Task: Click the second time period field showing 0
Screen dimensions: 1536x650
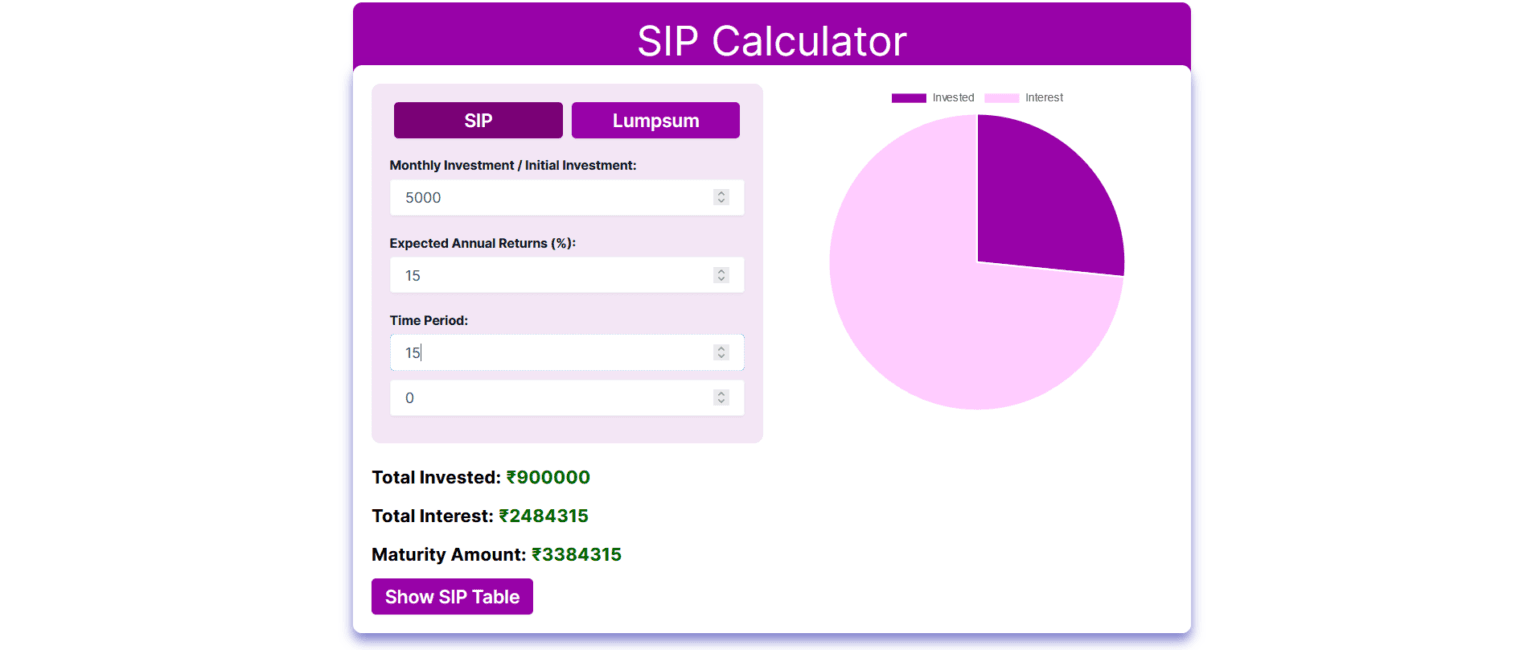Action: tap(567, 398)
